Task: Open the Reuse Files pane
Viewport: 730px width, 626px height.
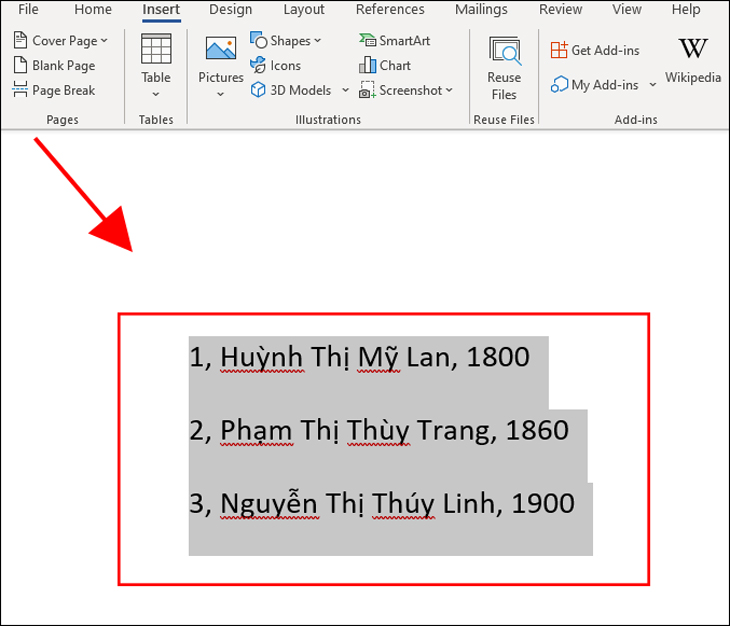Action: (x=504, y=69)
